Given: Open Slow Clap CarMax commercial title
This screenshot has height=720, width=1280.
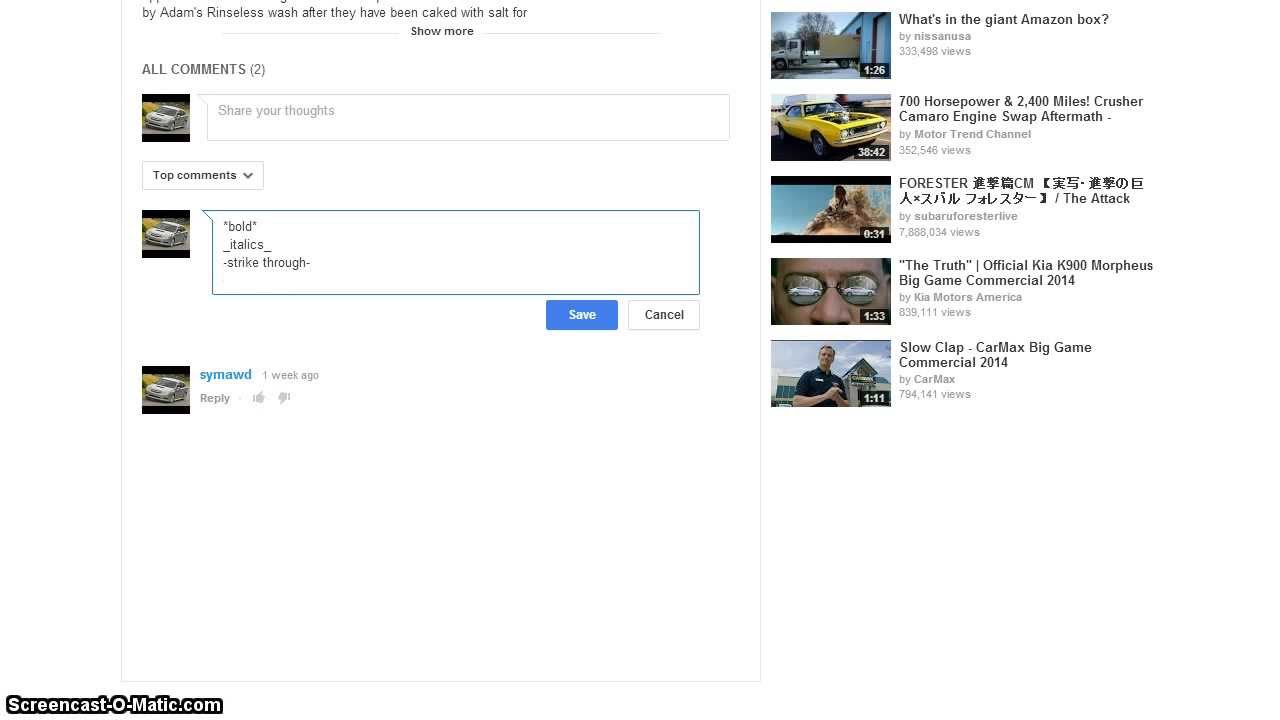Looking at the screenshot, I should coord(995,355).
